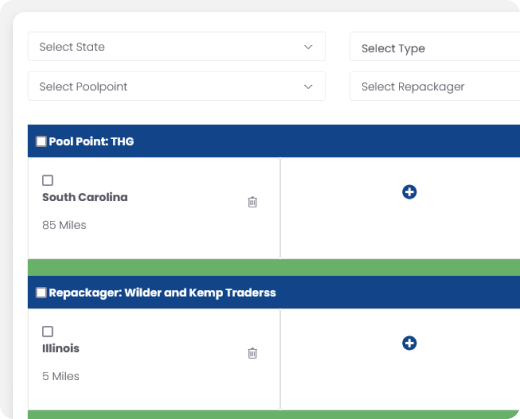Add item with plus icon in Illinois row
520x419 pixels.
click(409, 343)
